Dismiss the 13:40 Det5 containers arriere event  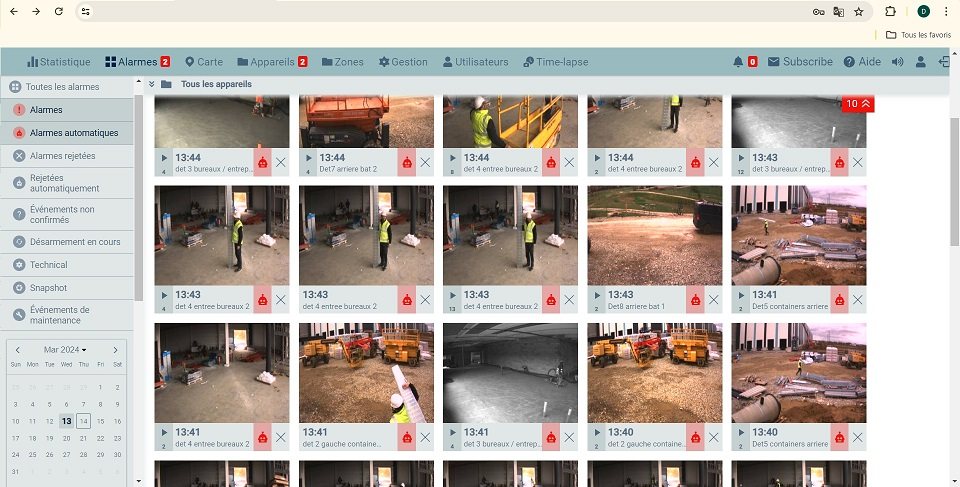(x=858, y=437)
